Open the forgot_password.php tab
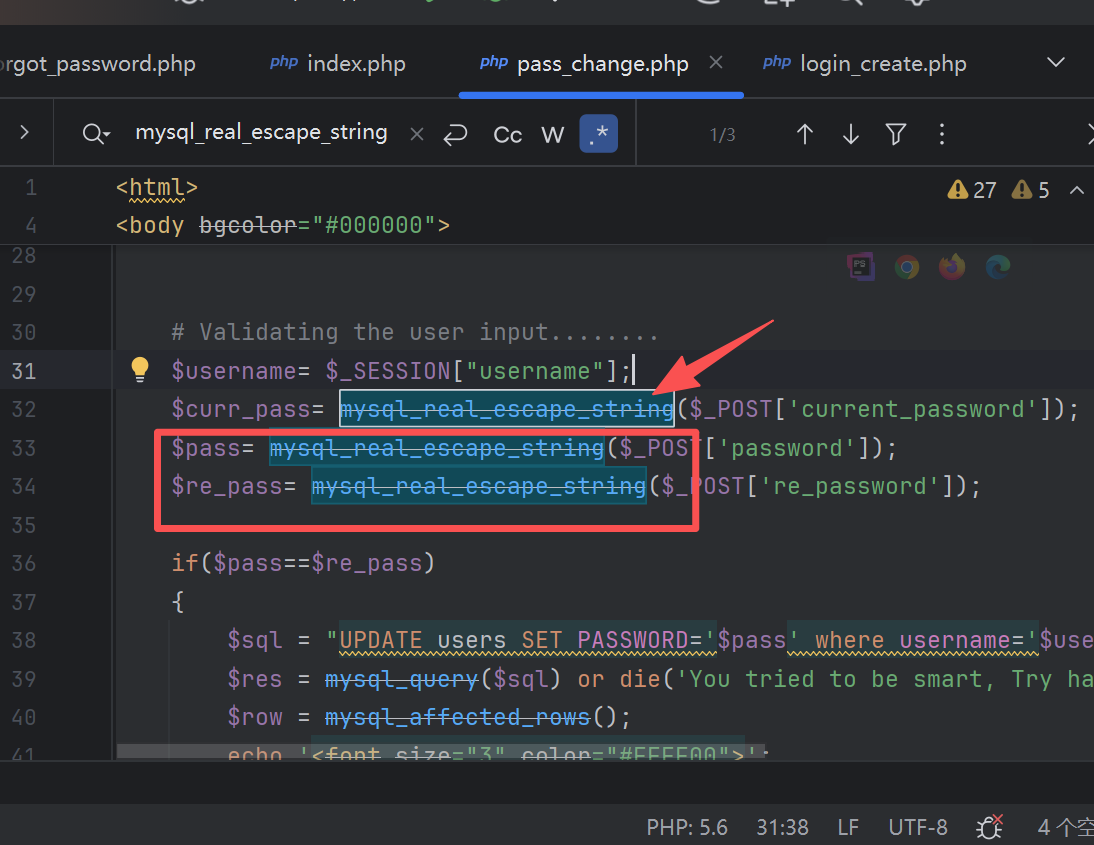Screen dimensions: 1094x845 click(98, 63)
